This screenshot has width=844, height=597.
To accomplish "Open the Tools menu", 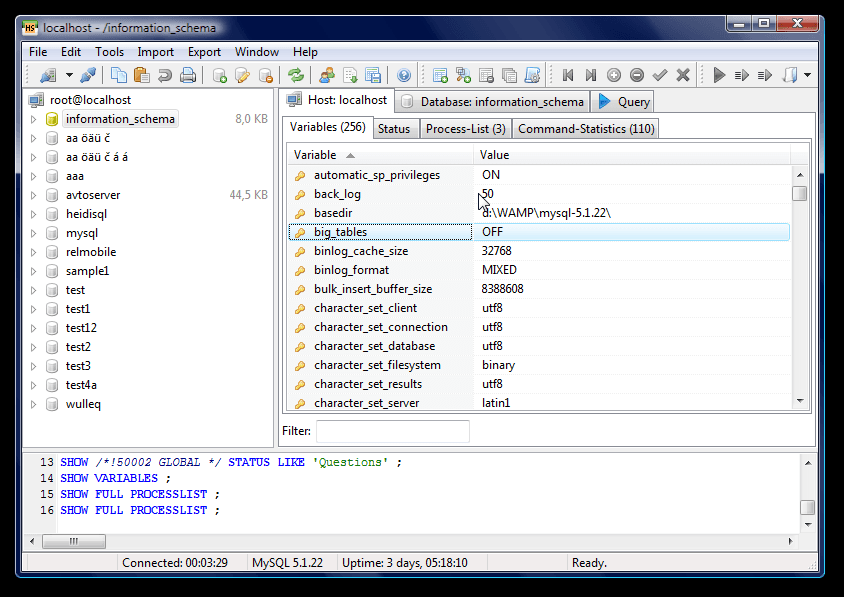I will point(109,52).
